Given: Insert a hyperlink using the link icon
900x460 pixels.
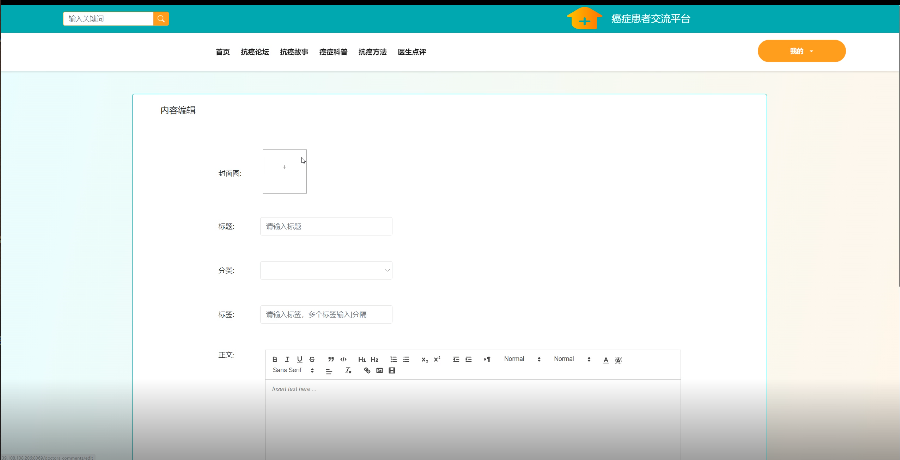Looking at the screenshot, I should click(x=367, y=370).
